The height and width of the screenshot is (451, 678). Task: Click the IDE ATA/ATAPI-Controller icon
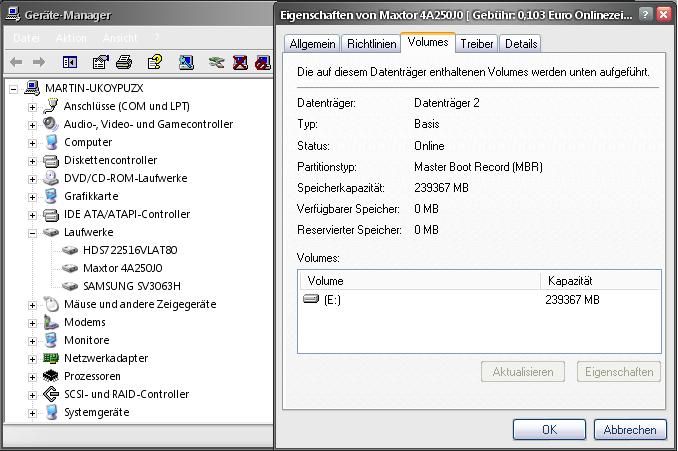click(51, 214)
